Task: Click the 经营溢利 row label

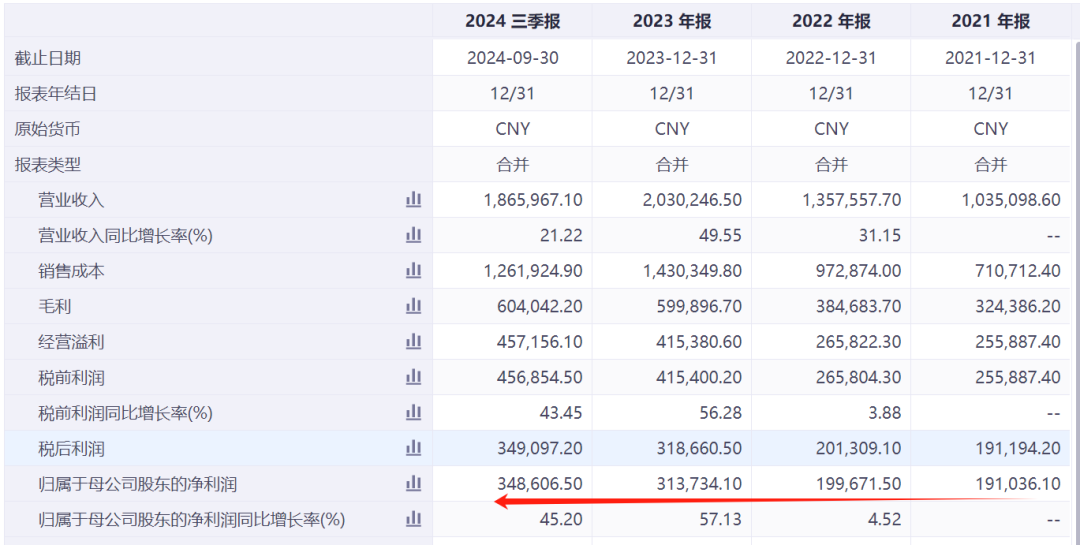Action: tap(71, 342)
